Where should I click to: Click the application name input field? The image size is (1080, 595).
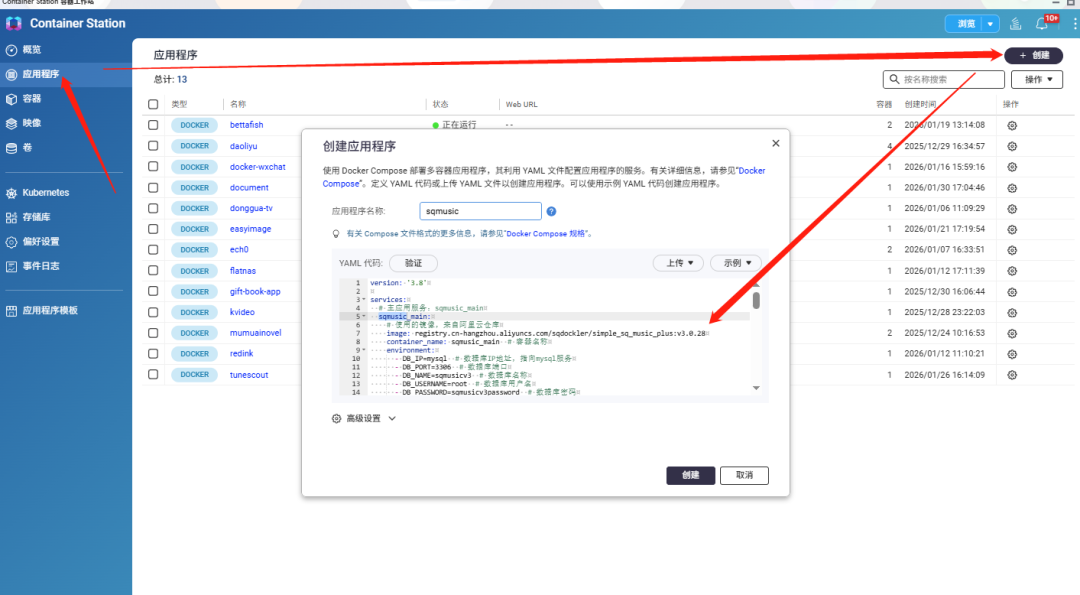point(480,212)
